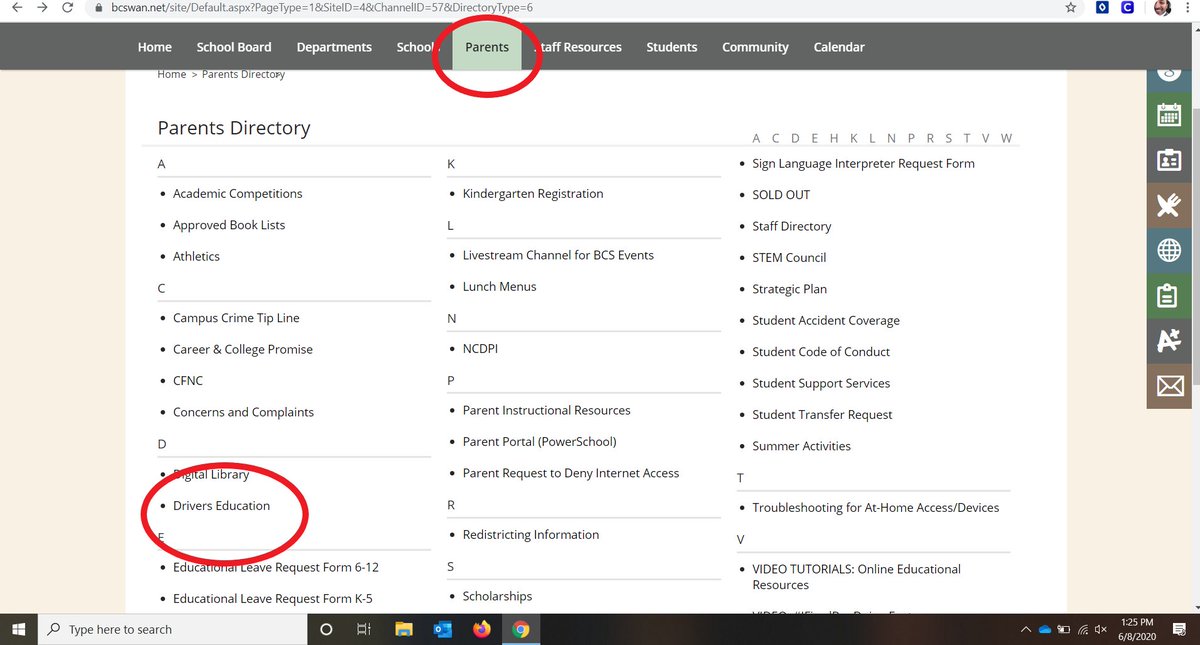Image resolution: width=1200 pixels, height=645 pixels.
Task: Click the Windows taskbar search box
Action: pos(172,629)
